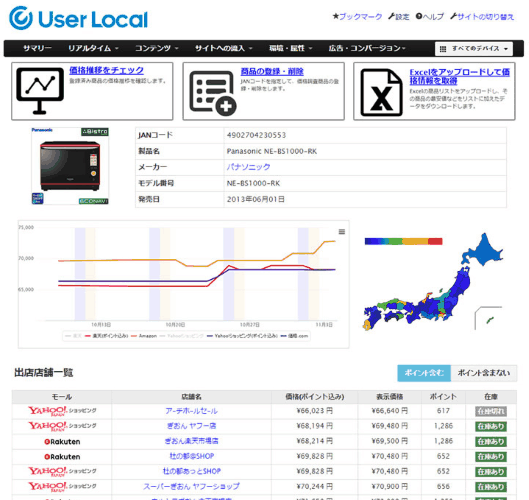Viewport: 529px width, 500px height.
Task: Expand リアルタイム menu
Action: [x=93, y=48]
